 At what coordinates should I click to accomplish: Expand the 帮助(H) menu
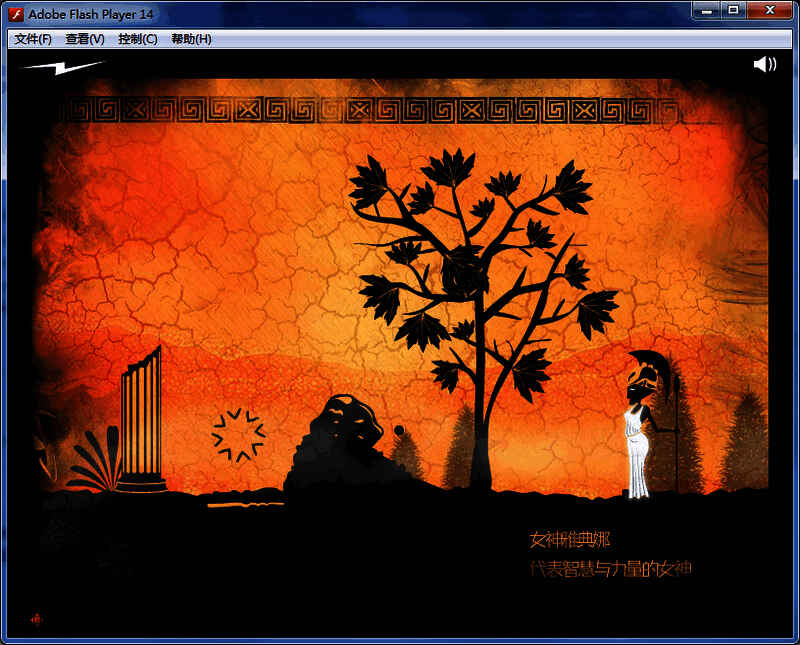tap(191, 39)
